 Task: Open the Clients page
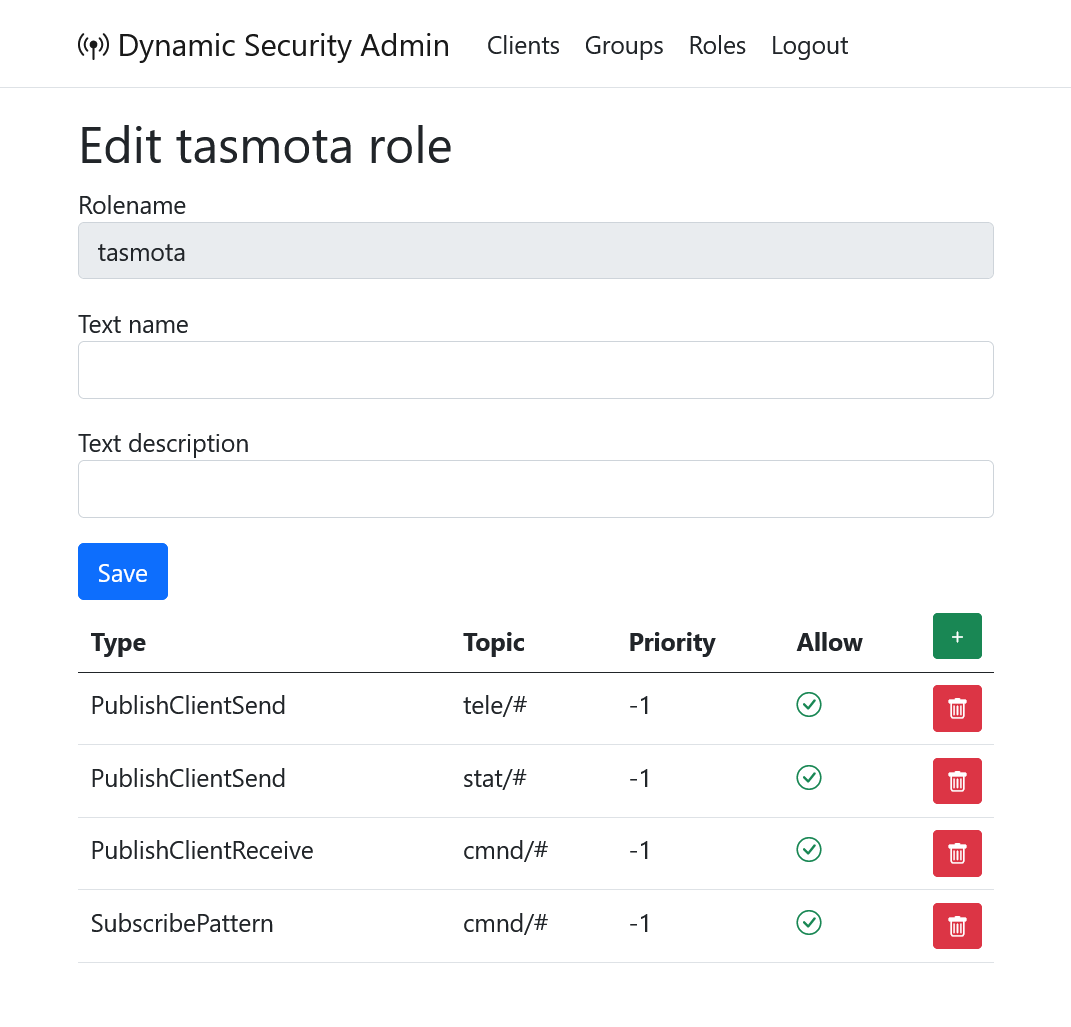[523, 46]
